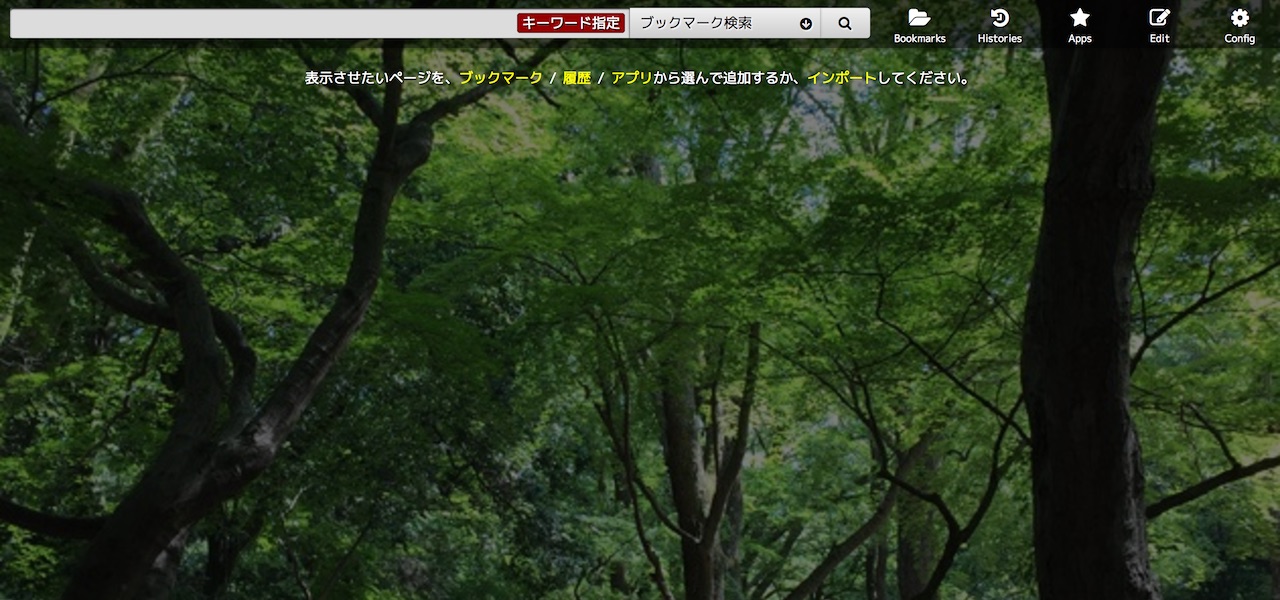Expand the ブックマーク検索 dropdown
Image resolution: width=1280 pixels, height=600 pixels.
(x=725, y=23)
